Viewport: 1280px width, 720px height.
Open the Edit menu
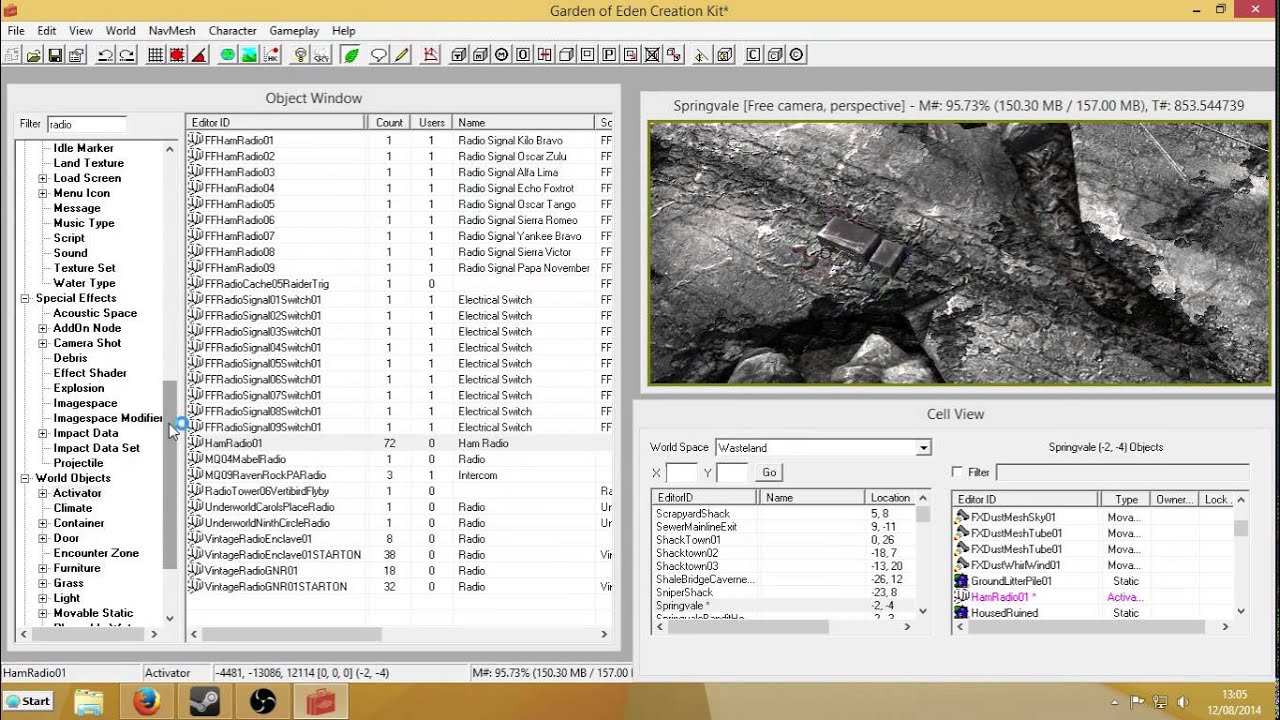point(47,31)
